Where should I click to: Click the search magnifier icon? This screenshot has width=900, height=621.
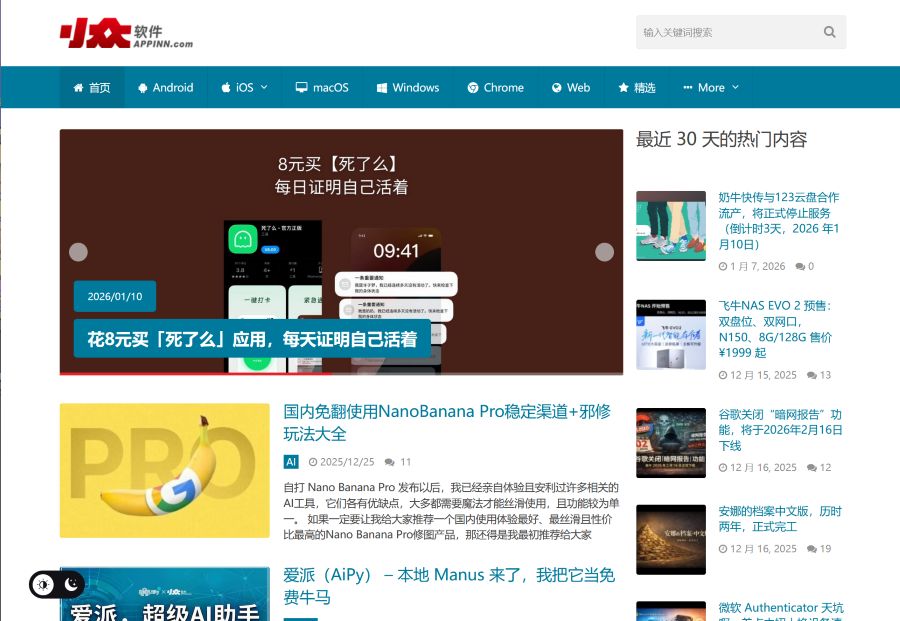pyautogui.click(x=829, y=32)
